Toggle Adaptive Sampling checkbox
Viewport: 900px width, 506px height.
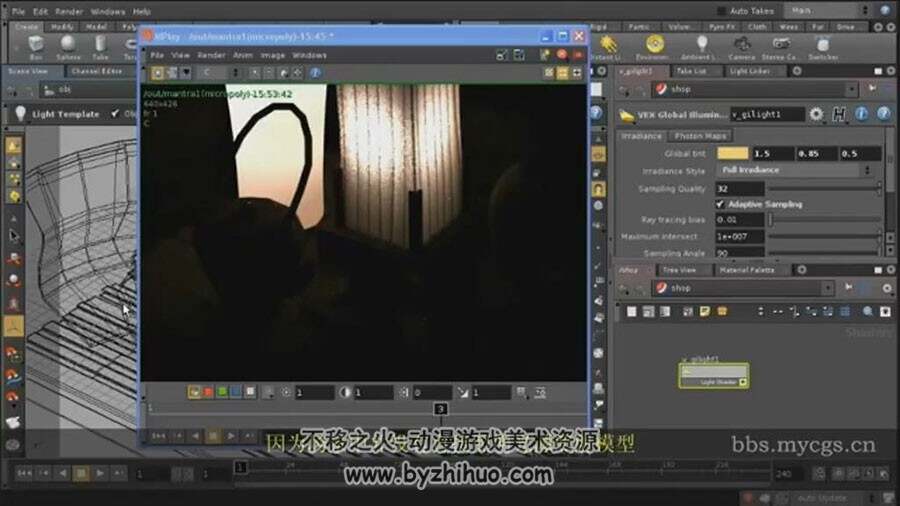click(720, 204)
